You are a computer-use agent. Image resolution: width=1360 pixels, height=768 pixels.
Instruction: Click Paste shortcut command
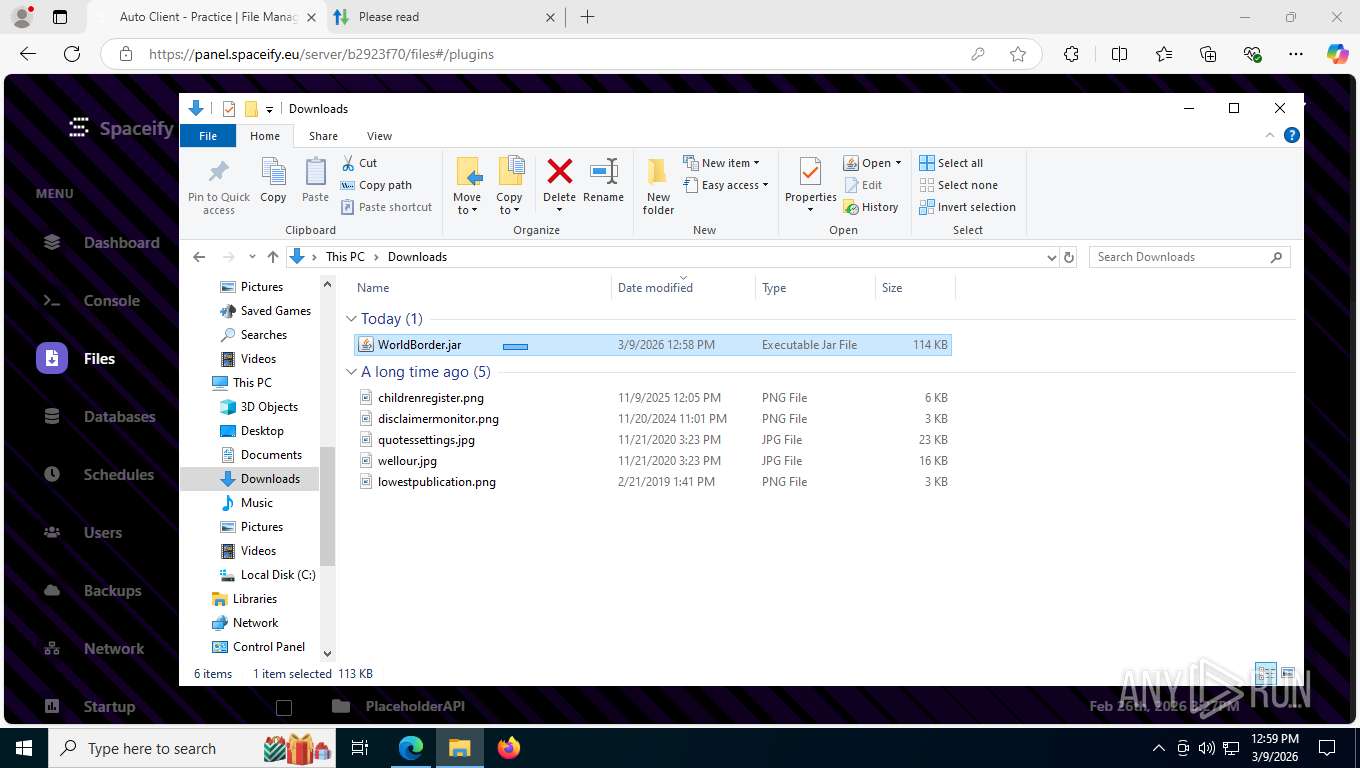point(386,207)
